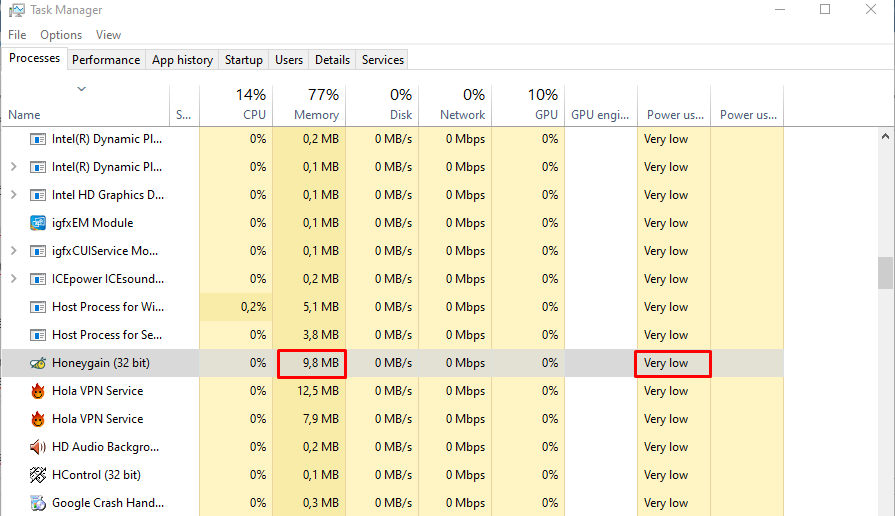Switch to the Startup tab
Screen dimensions: 895x516
tap(244, 60)
